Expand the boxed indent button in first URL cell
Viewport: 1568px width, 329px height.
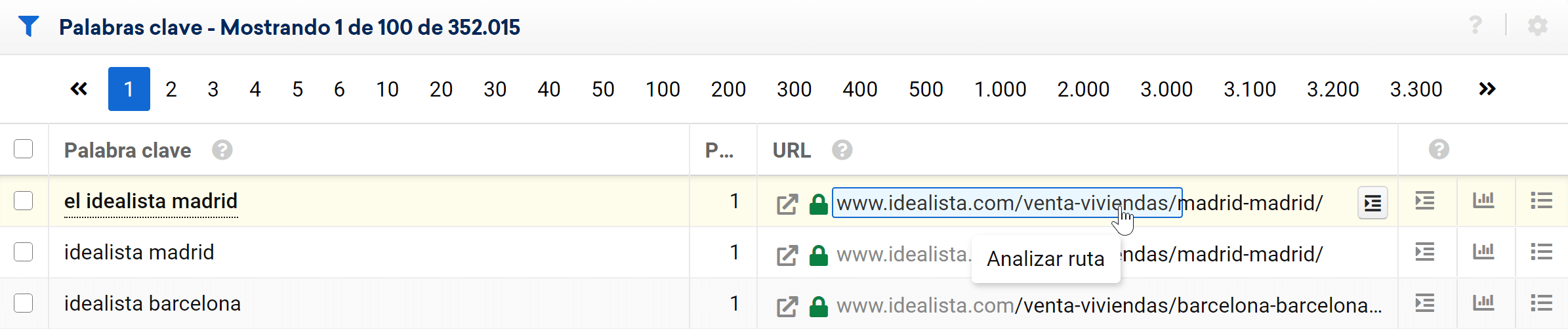[1372, 204]
